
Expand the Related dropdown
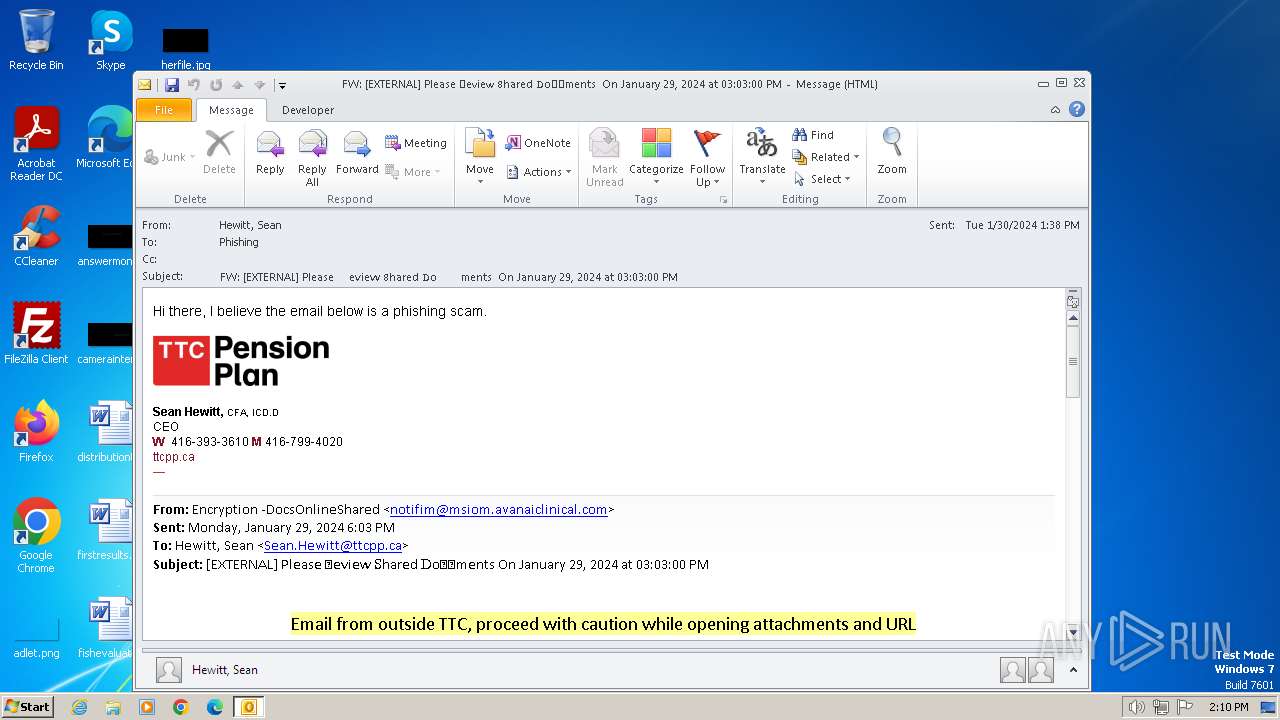coord(826,157)
